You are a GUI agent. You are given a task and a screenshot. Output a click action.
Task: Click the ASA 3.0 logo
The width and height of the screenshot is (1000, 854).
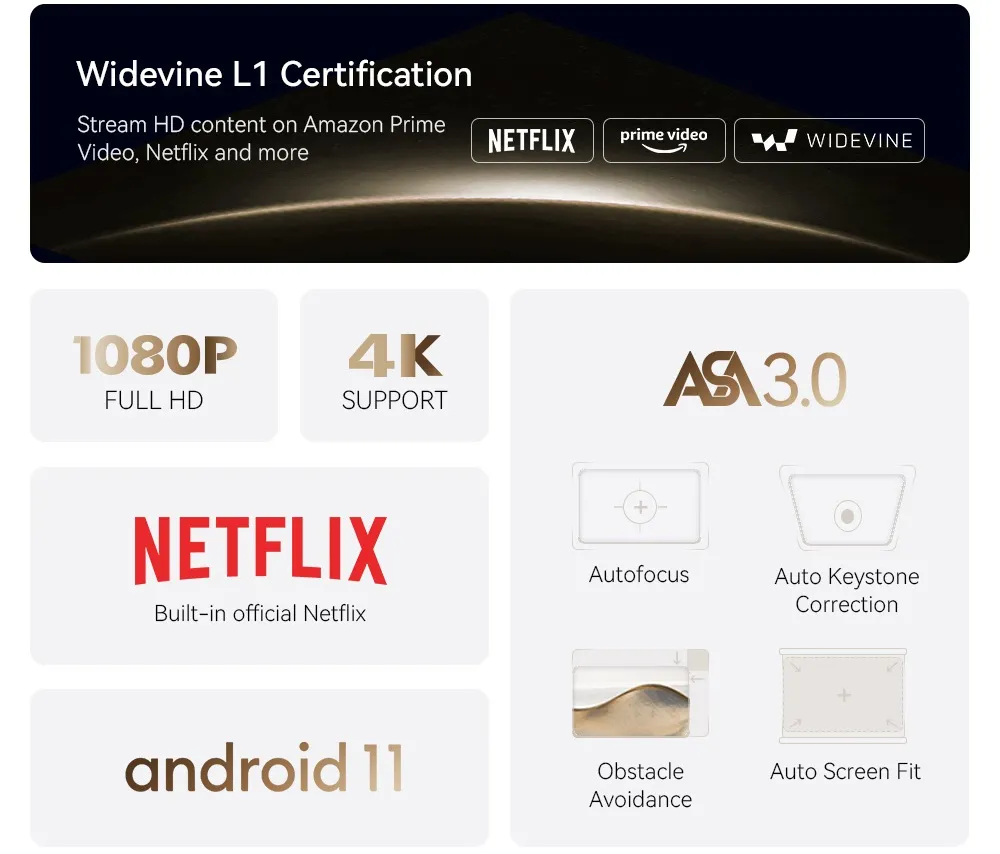[x=755, y=379]
